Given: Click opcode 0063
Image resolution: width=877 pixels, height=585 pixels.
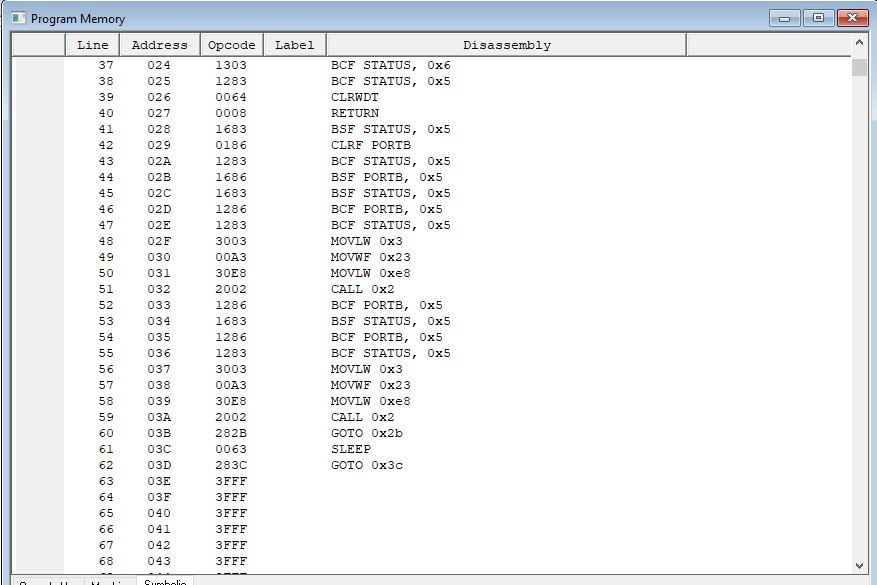Looking at the screenshot, I should [x=231, y=449].
